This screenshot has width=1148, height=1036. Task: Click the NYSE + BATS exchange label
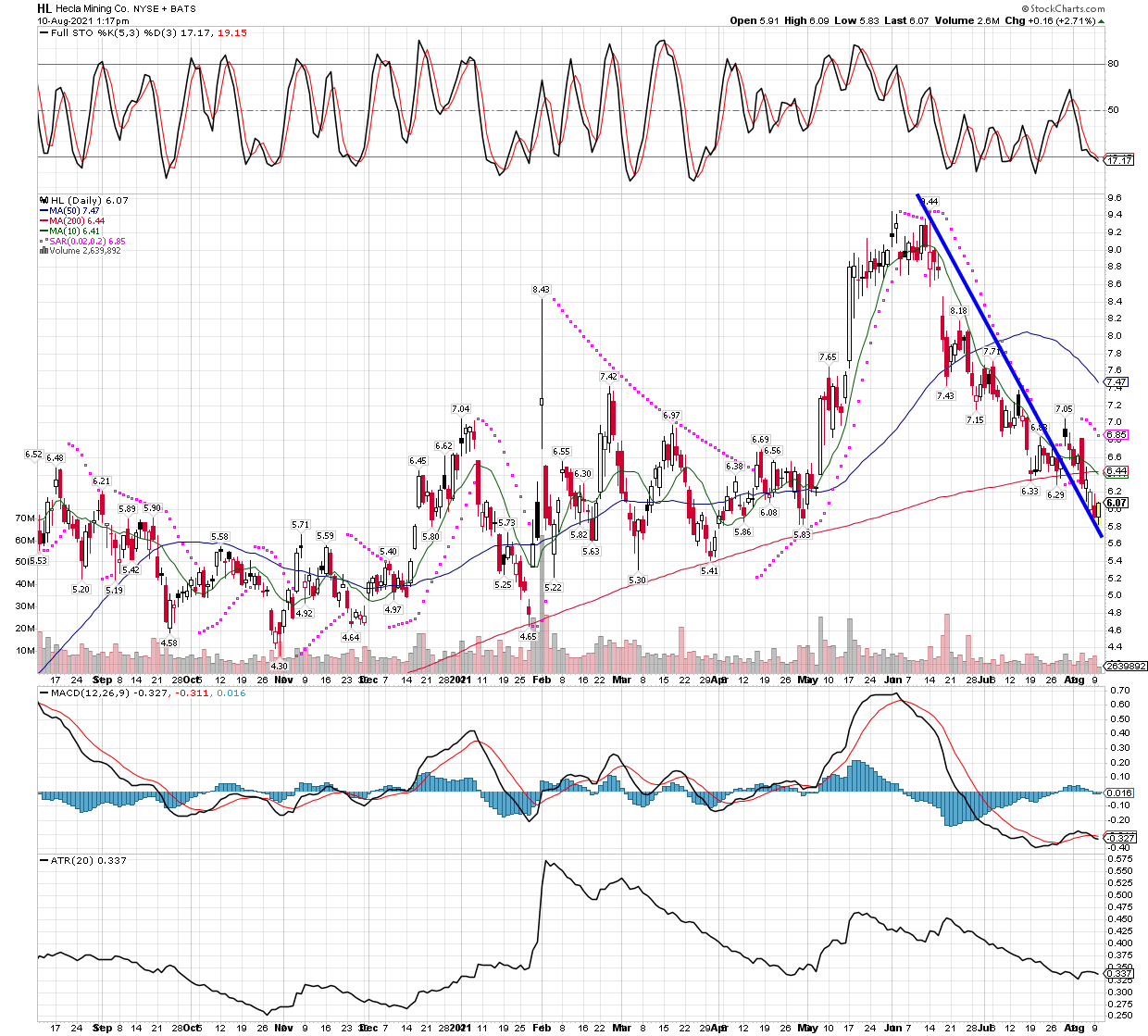[165, 8]
